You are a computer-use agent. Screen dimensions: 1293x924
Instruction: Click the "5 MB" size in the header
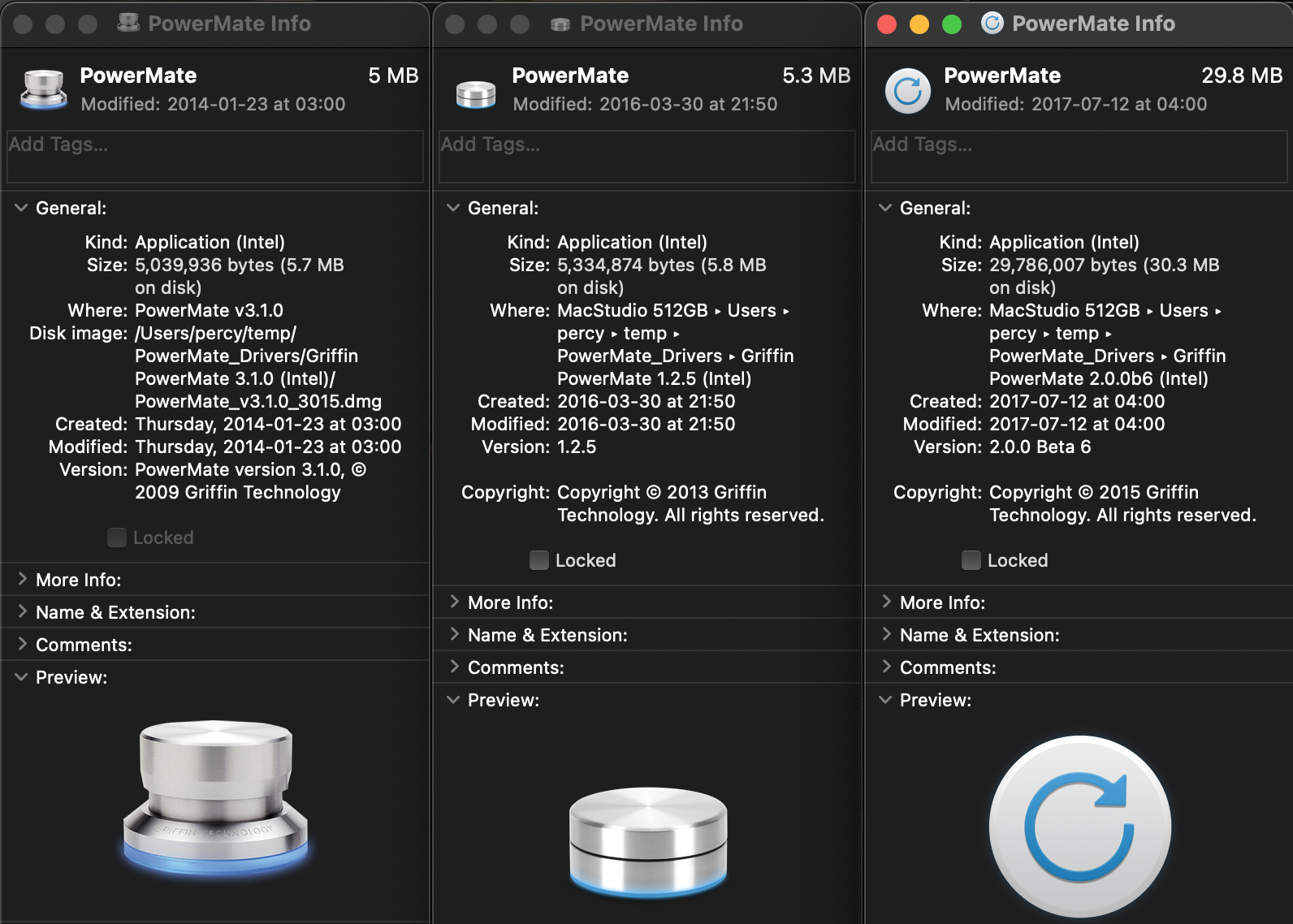pyautogui.click(x=393, y=76)
